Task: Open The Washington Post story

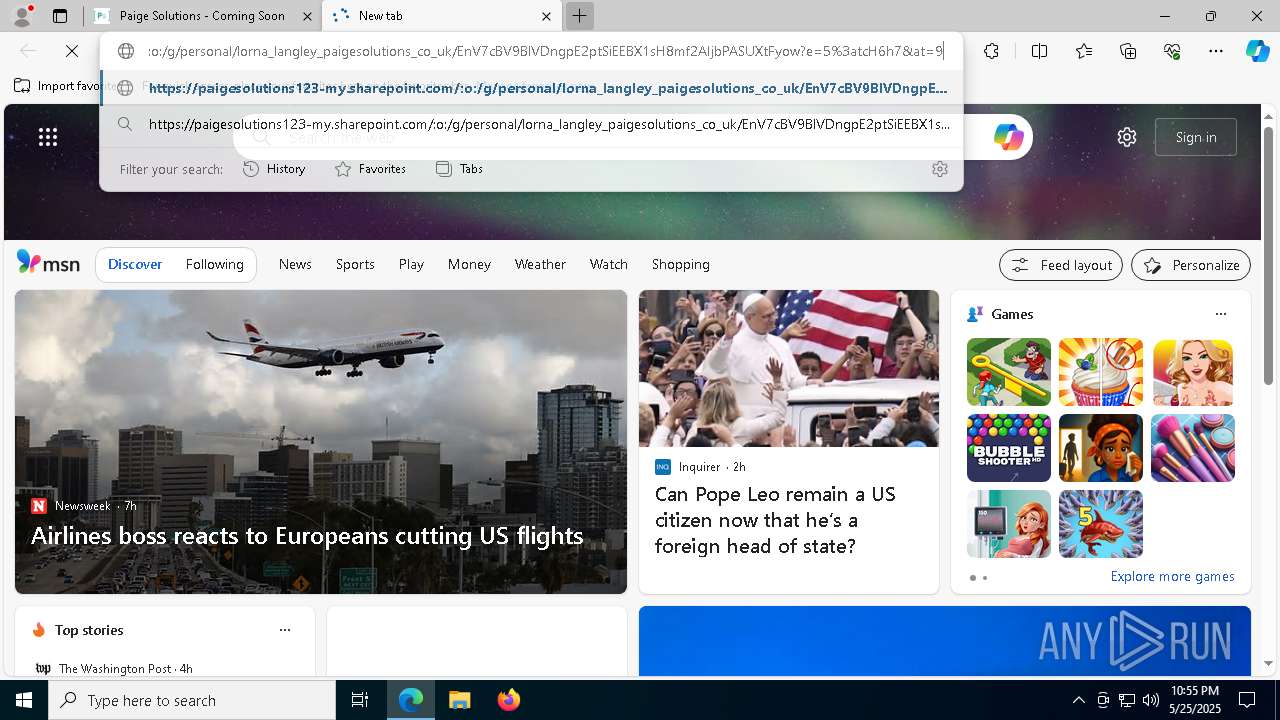Action: (114, 668)
